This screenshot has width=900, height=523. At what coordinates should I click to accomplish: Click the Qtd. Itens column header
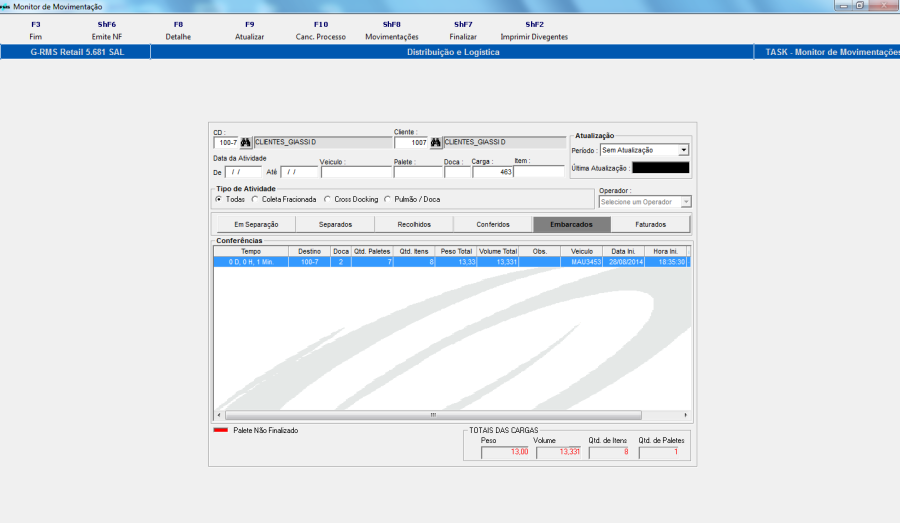[x=414, y=251]
